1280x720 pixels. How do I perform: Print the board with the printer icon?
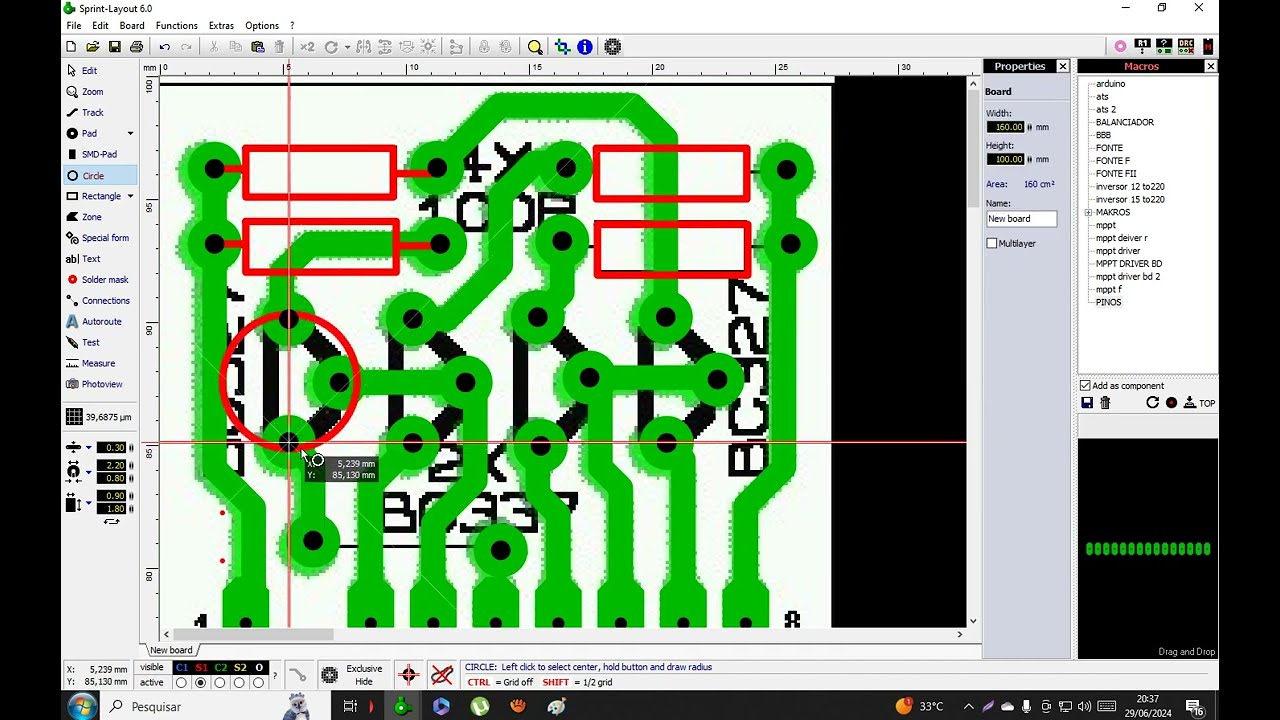pyautogui.click(x=137, y=46)
